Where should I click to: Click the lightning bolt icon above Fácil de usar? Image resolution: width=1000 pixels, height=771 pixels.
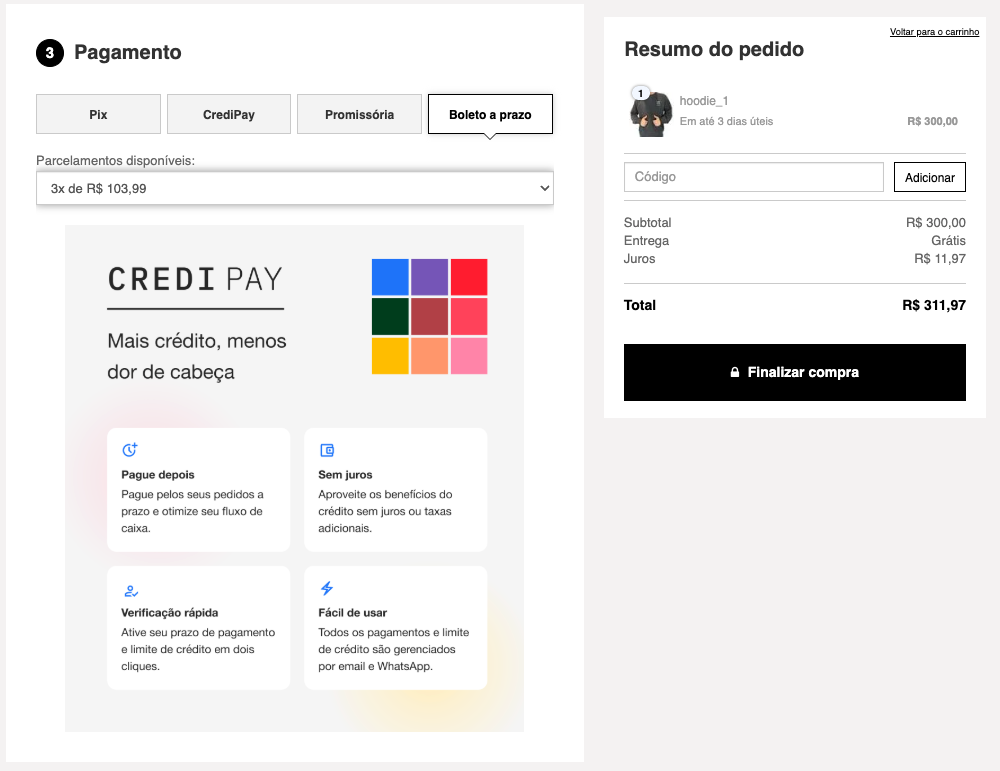coord(327,588)
